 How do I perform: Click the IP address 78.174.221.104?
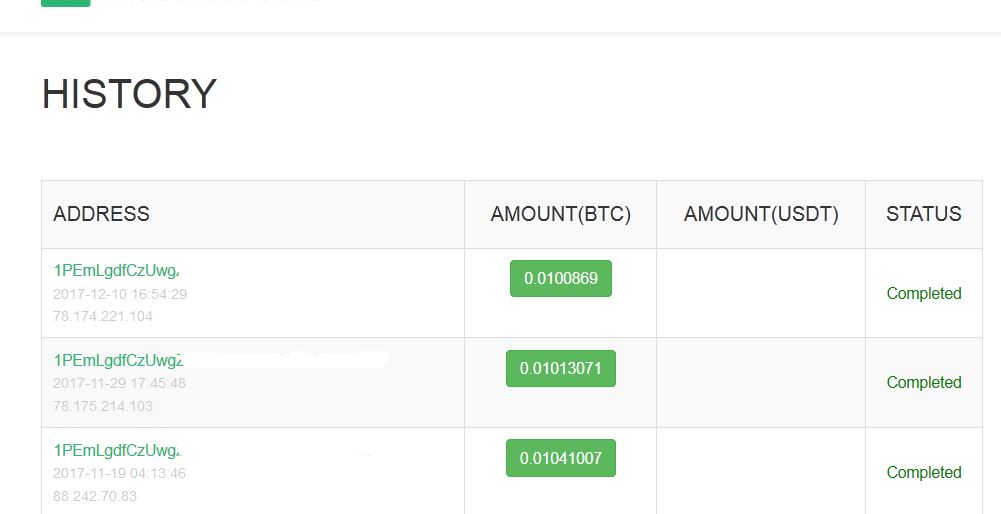(103, 316)
